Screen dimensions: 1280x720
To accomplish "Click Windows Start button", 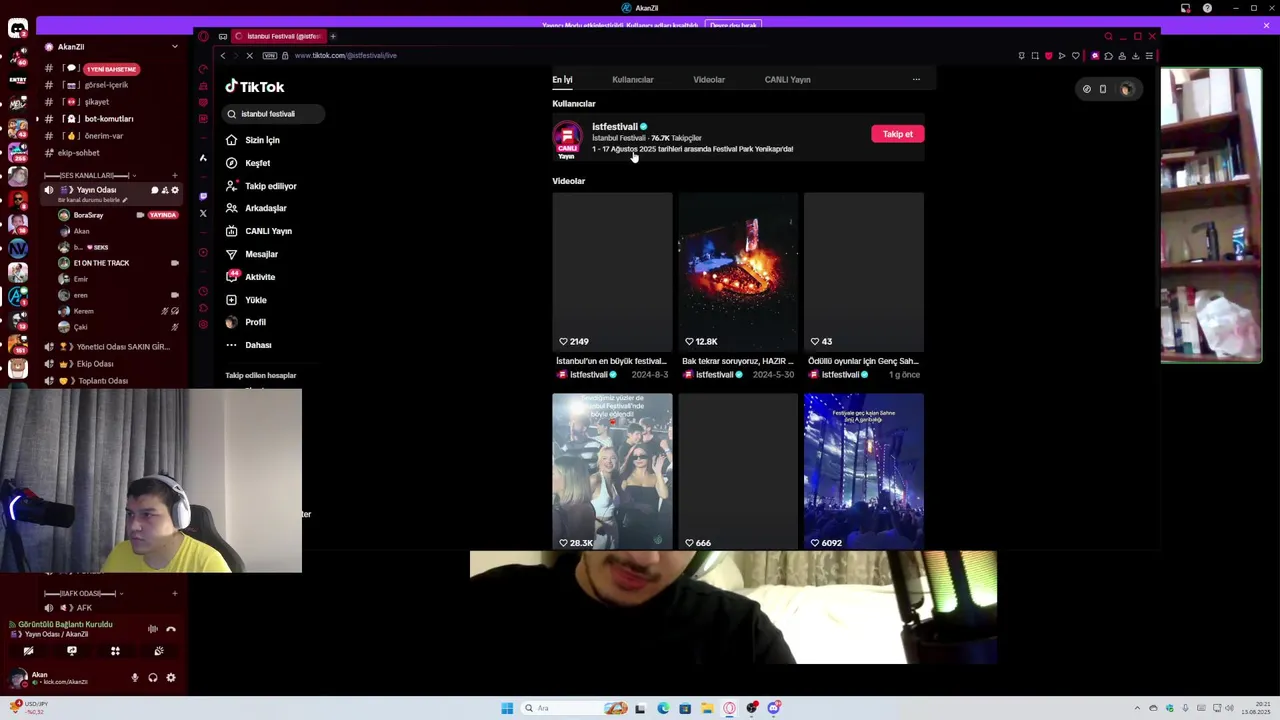I will (507, 708).
